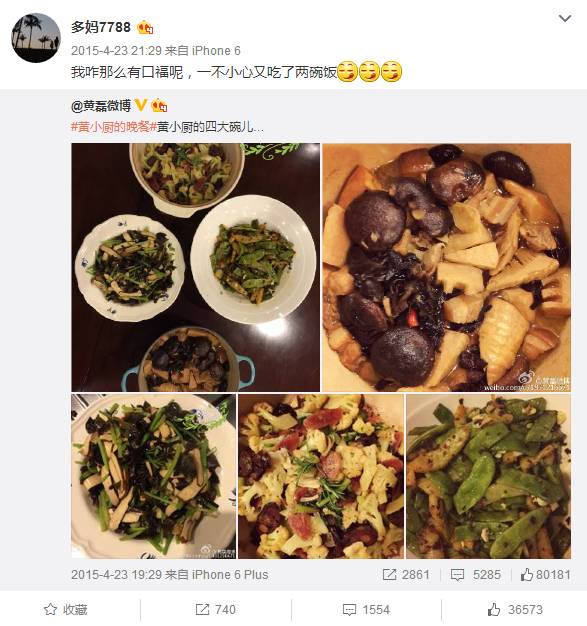Click the 多妈7788 username link
The width and height of the screenshot is (587, 626).
click(x=101, y=27)
